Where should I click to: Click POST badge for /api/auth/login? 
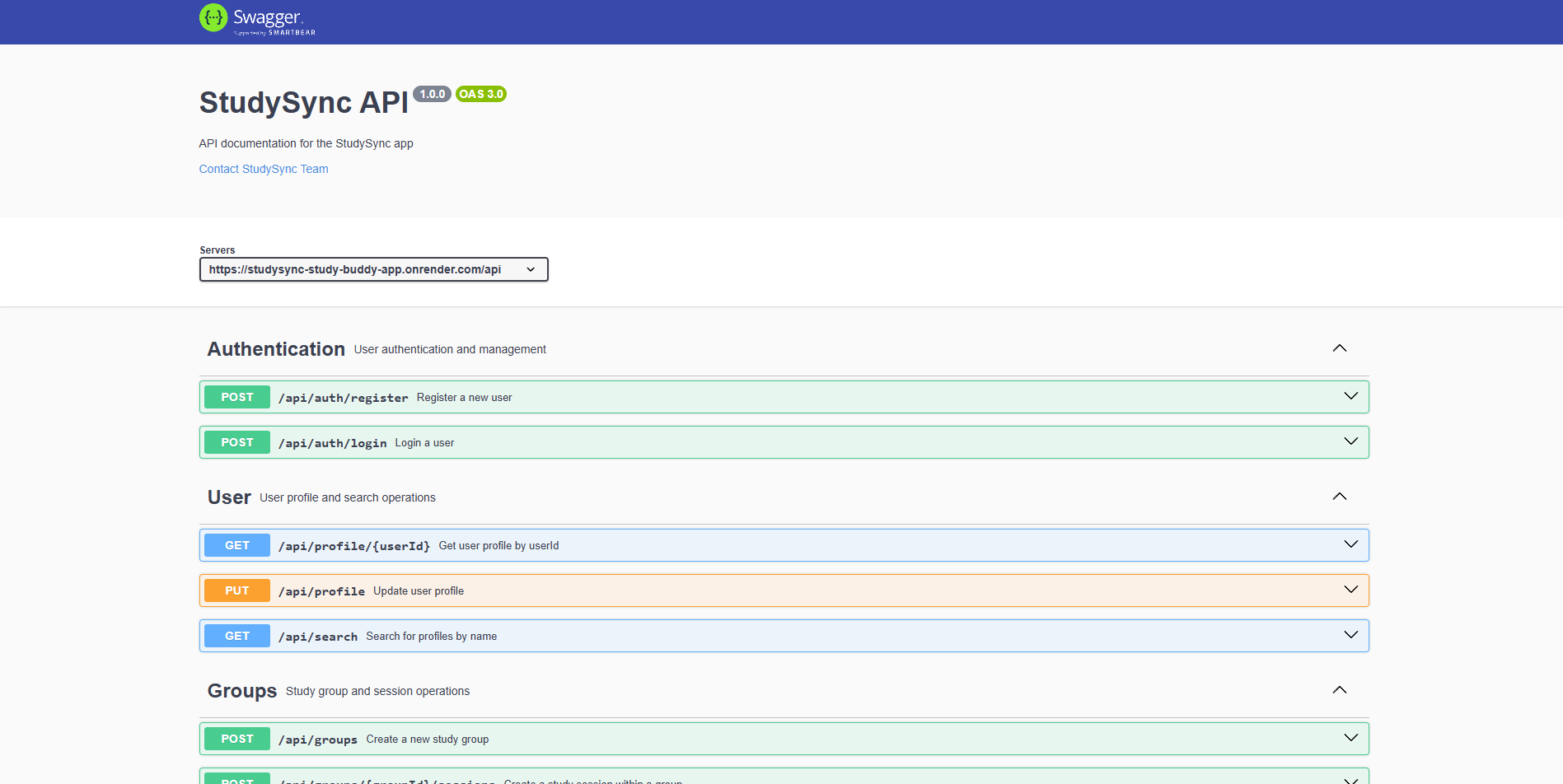pyautogui.click(x=237, y=442)
